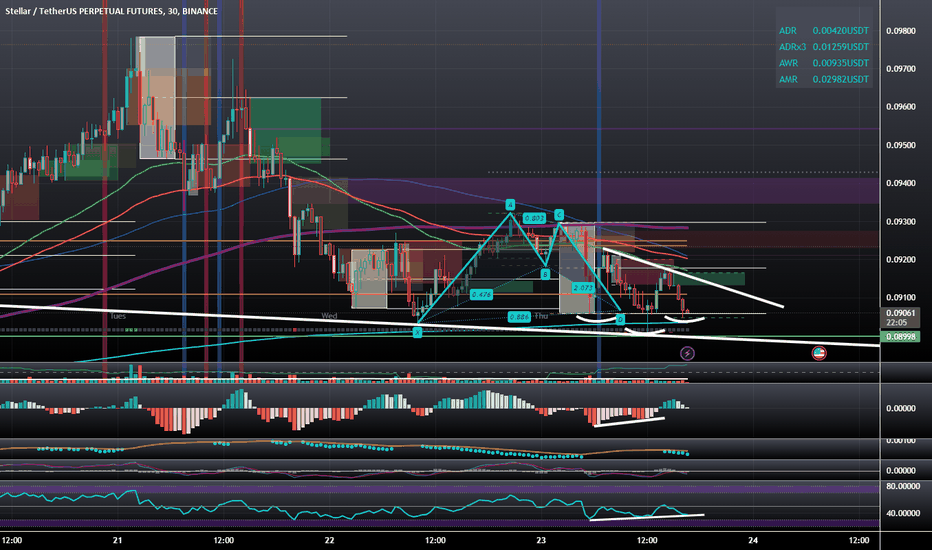Click the 0.09800 price axis label

pyautogui.click(x=900, y=31)
